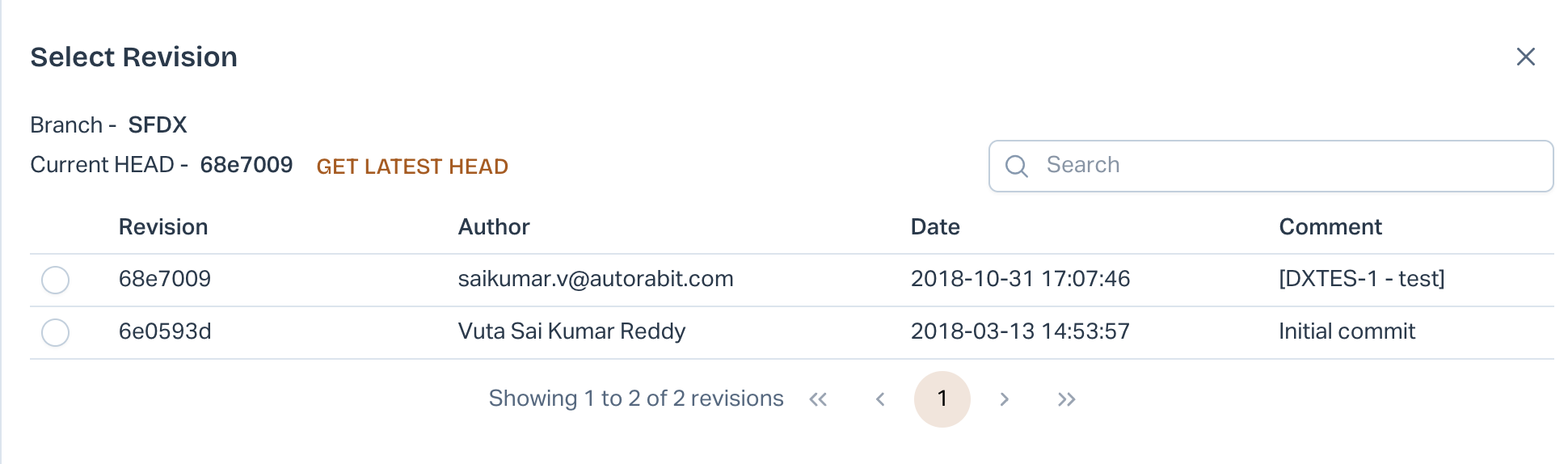Jump to last page of revisions

pyautogui.click(x=1066, y=399)
